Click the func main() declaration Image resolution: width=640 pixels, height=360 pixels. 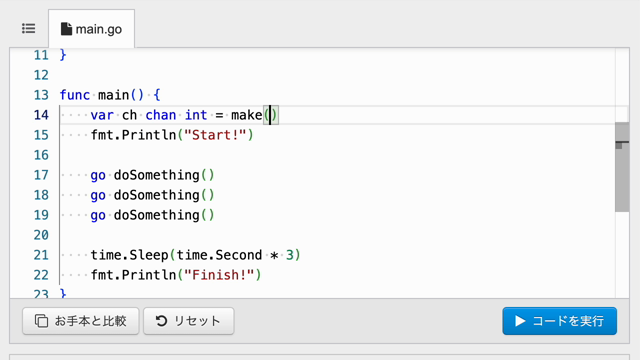pyautogui.click(x=110, y=95)
